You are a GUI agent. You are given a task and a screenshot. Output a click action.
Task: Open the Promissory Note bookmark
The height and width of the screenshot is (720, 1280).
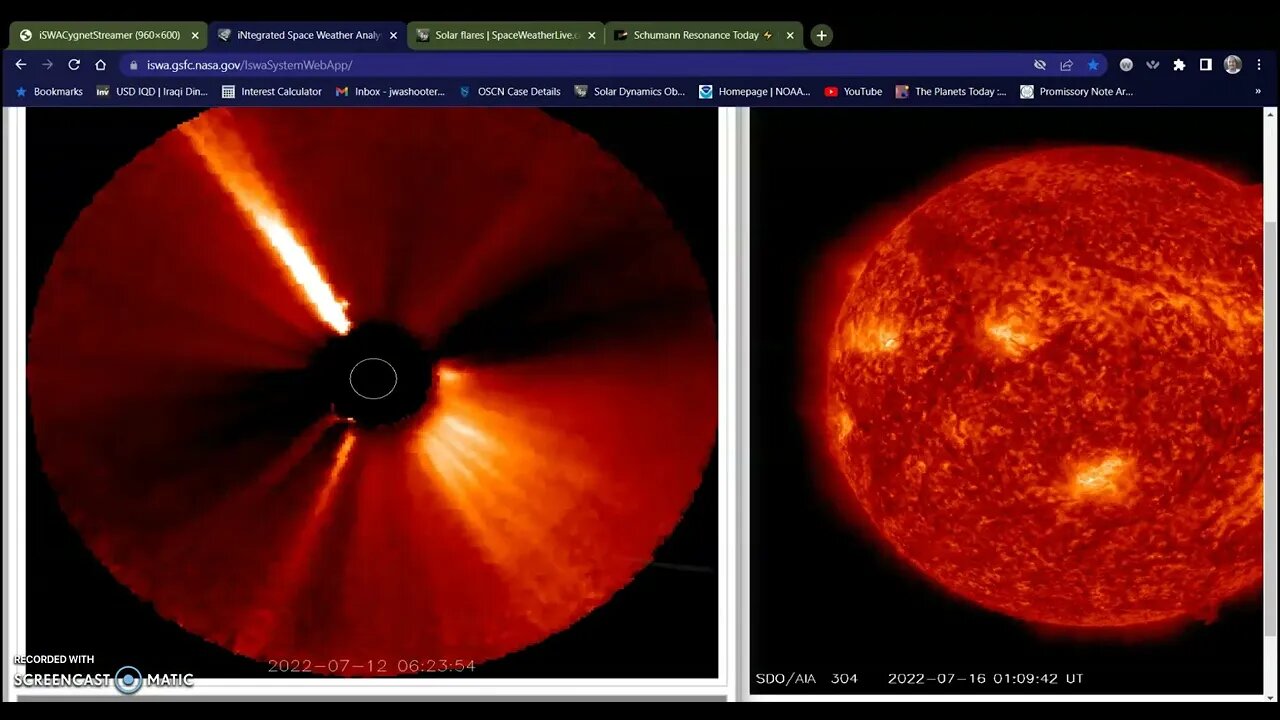1076,91
